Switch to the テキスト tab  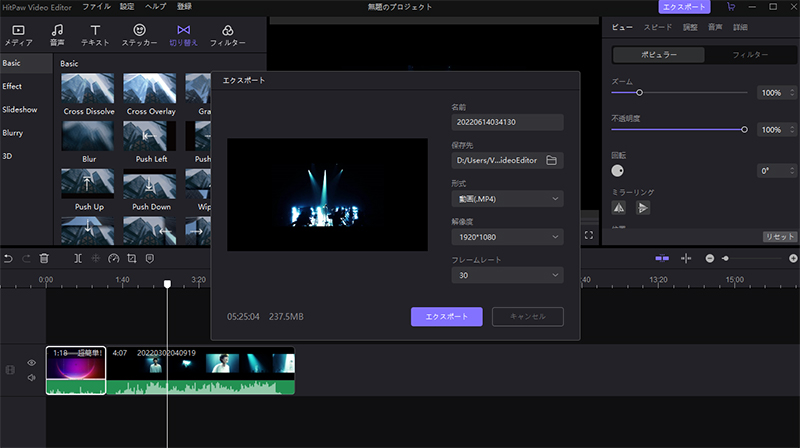pos(95,36)
